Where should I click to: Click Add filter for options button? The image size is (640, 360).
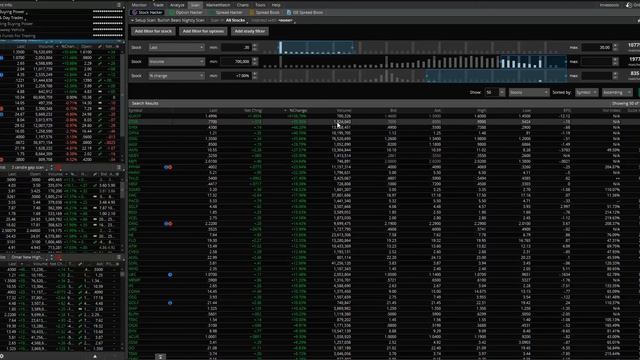(x=203, y=31)
